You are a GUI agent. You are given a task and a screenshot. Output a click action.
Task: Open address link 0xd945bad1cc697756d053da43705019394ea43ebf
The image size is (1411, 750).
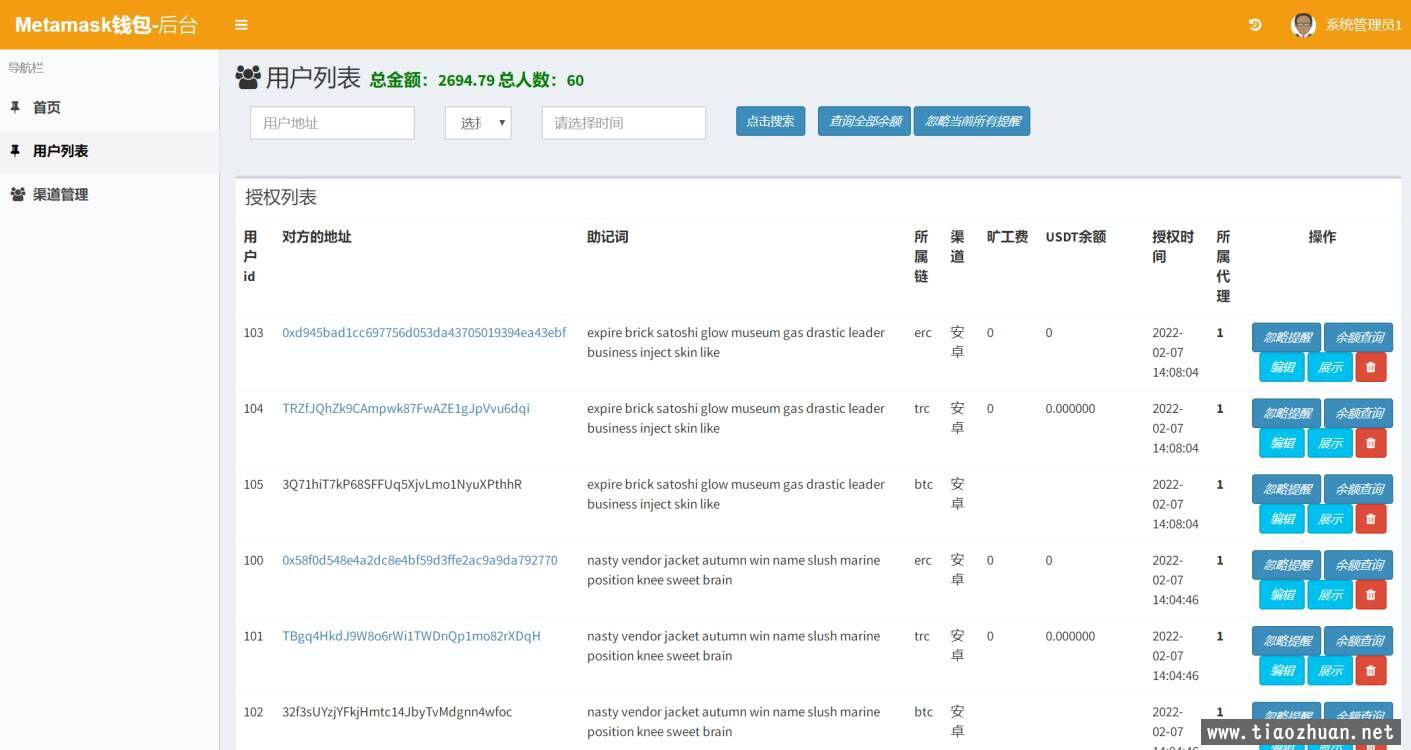point(424,333)
